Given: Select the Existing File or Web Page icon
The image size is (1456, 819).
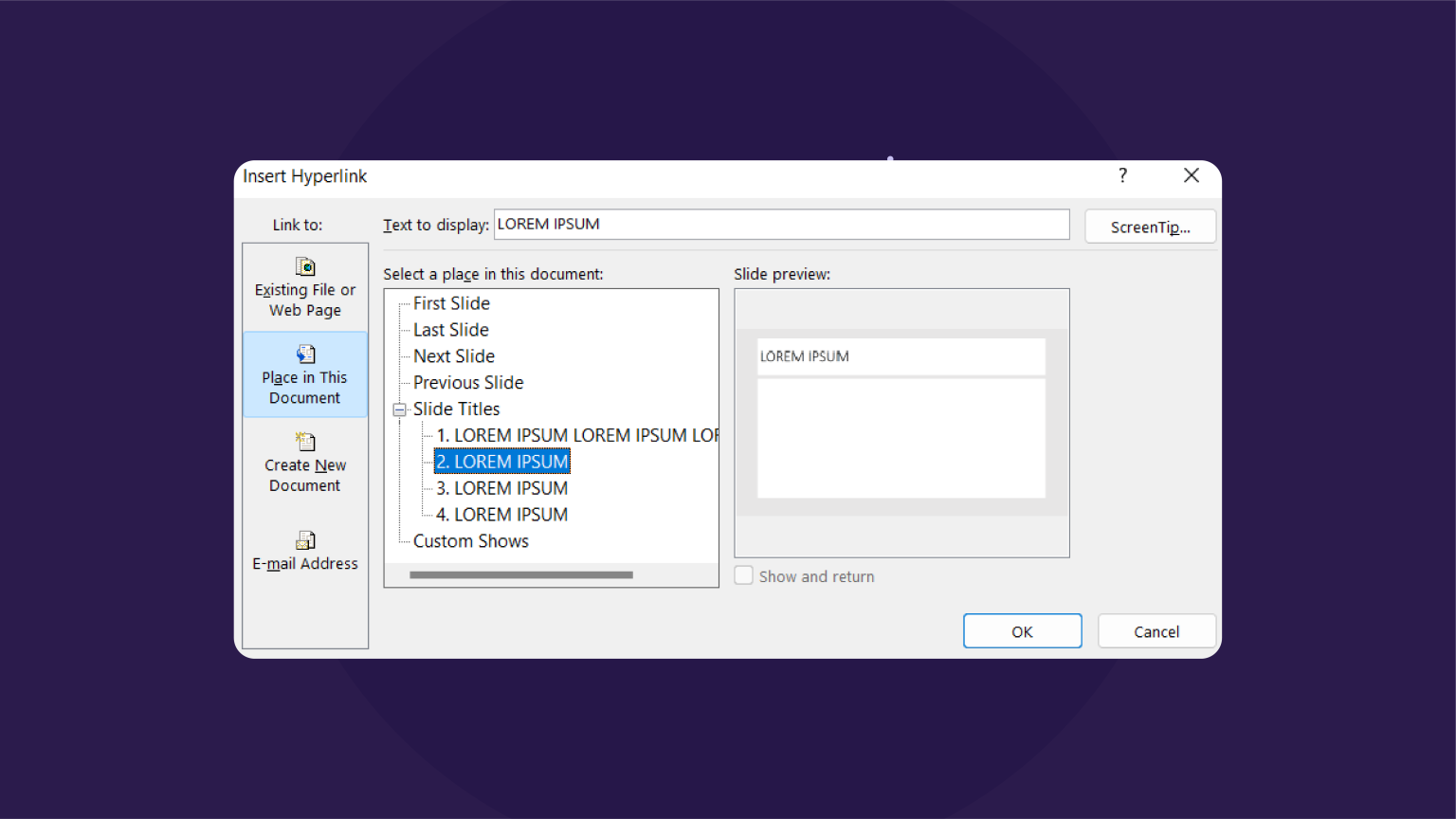Looking at the screenshot, I should (x=304, y=266).
